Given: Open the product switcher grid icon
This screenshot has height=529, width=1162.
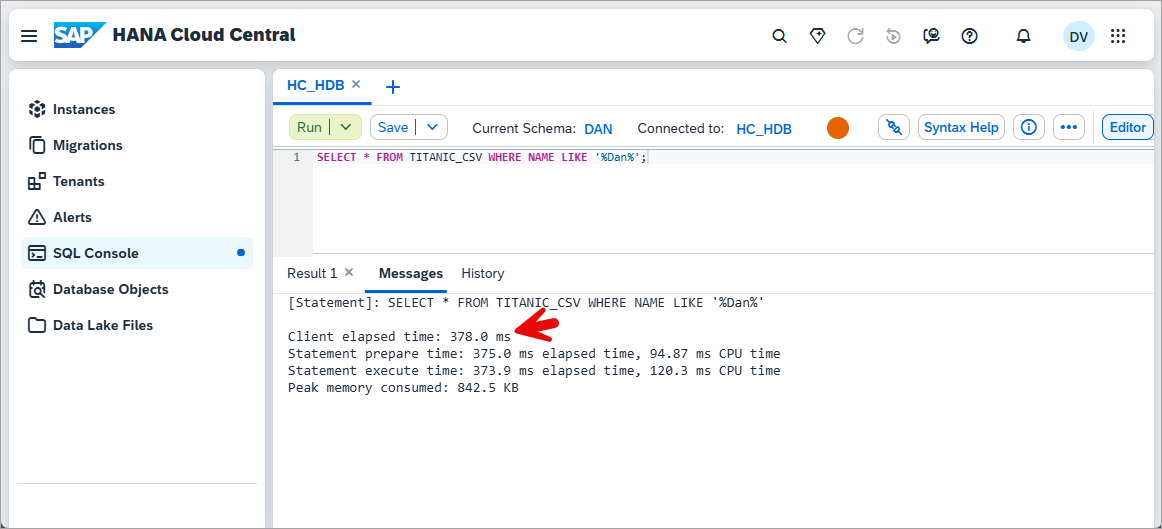Looking at the screenshot, I should pos(1118,36).
